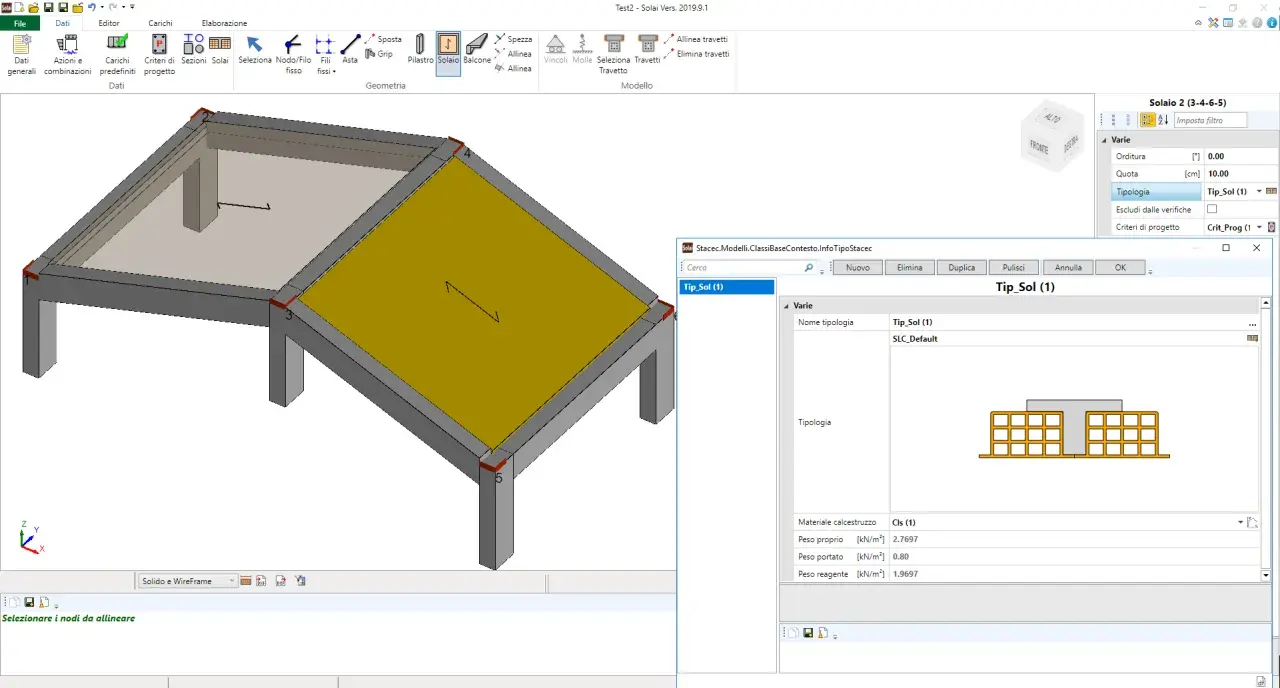Activate the Balcone tool
The height and width of the screenshot is (688, 1280).
[477, 49]
